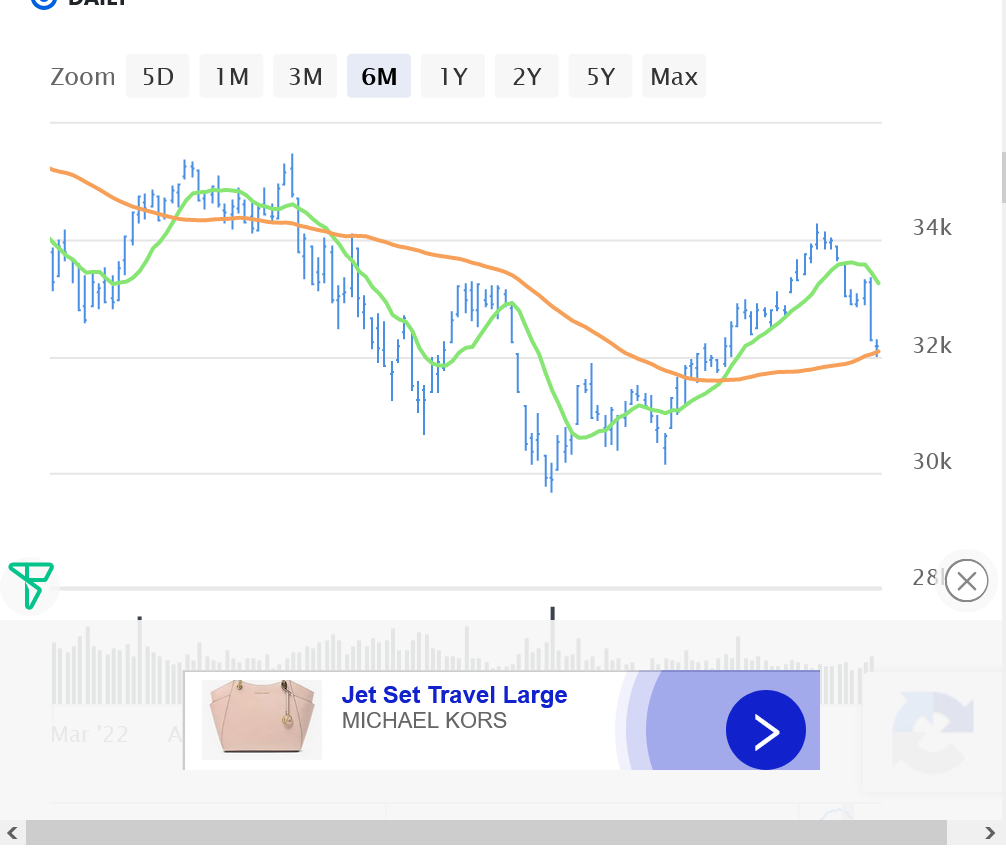Click the 30k price axis label

932,462
